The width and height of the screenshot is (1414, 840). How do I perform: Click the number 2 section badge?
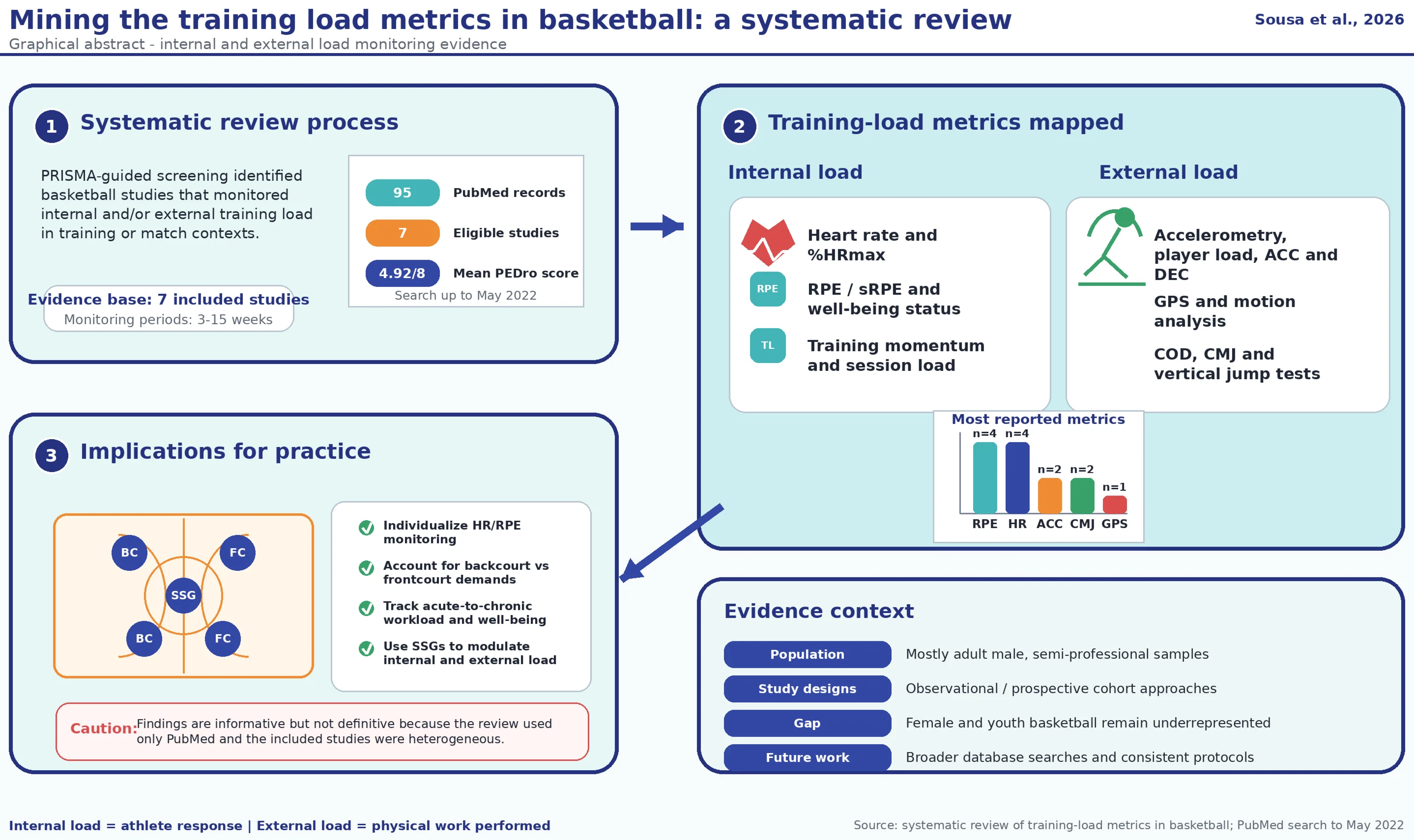click(739, 126)
